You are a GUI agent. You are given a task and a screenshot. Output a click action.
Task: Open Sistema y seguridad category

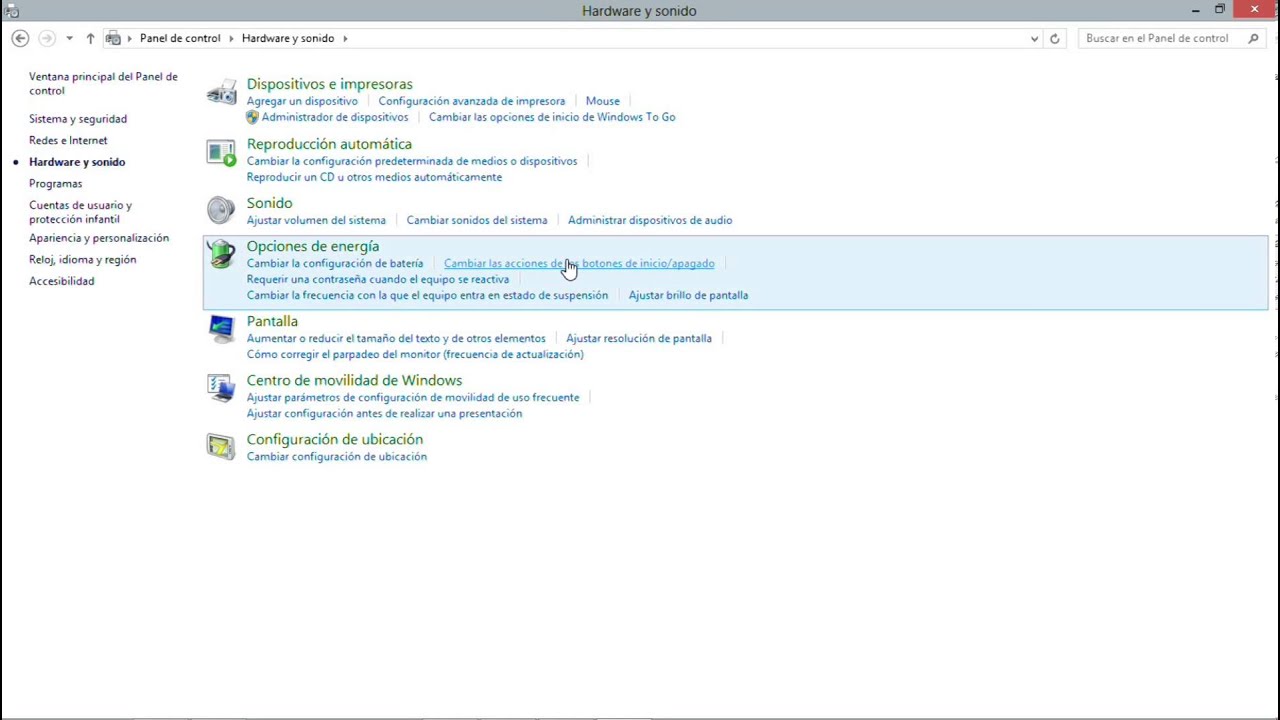(78, 119)
